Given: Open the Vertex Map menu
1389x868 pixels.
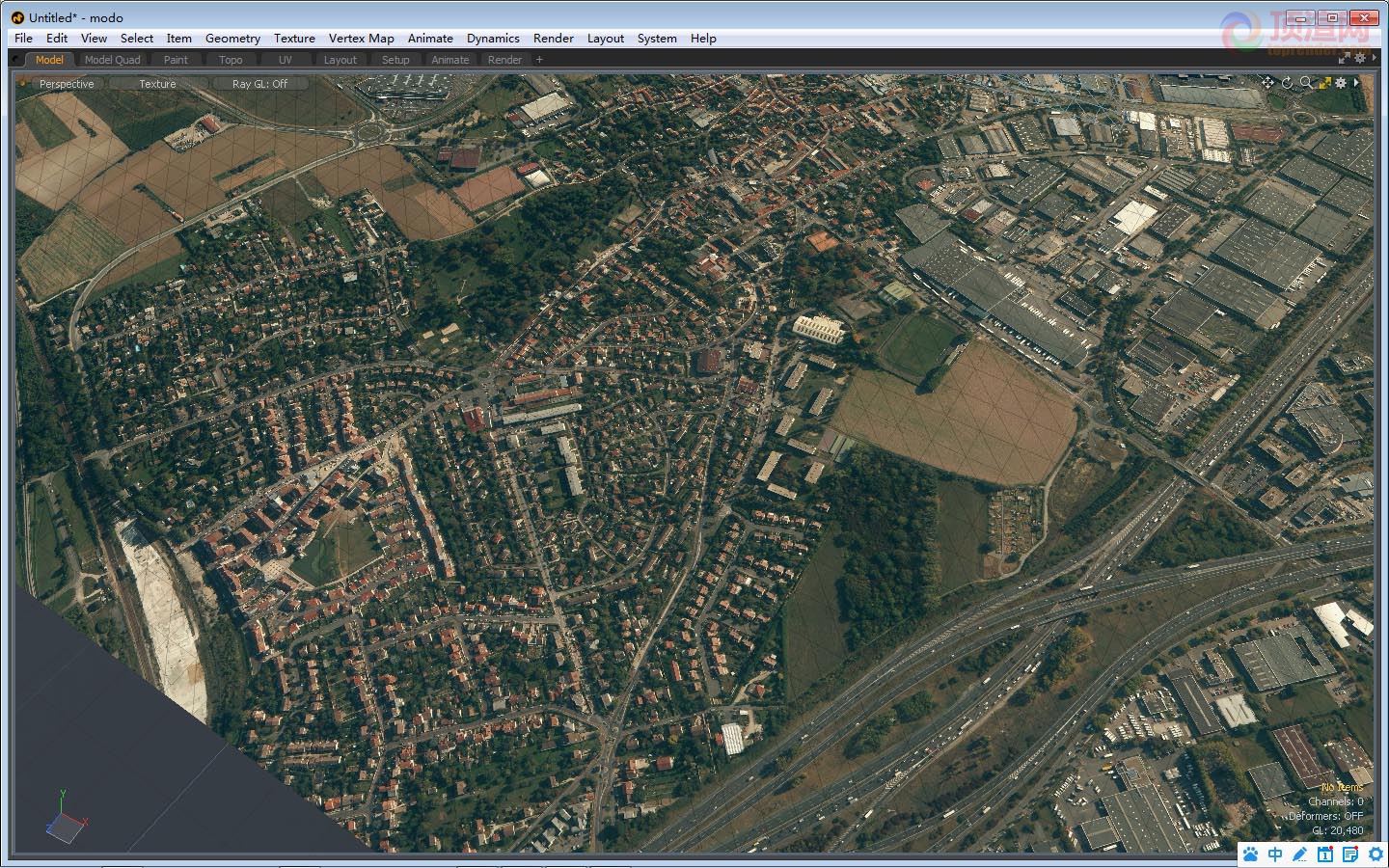Looking at the screenshot, I should pos(361,39).
